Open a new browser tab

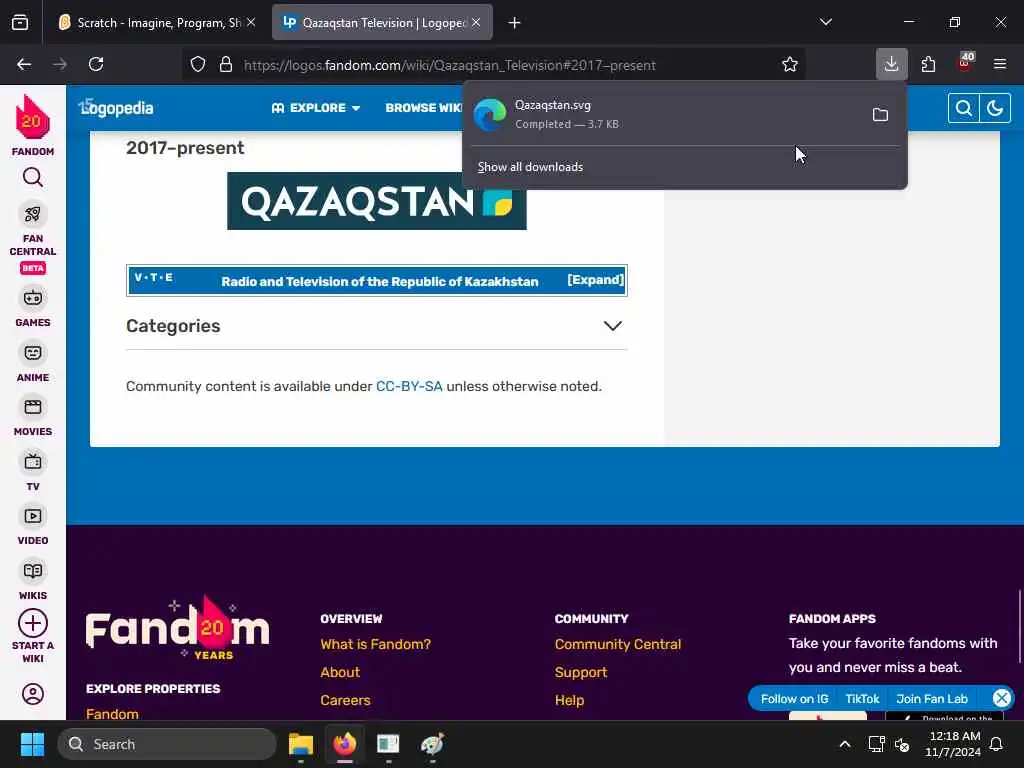515,23
